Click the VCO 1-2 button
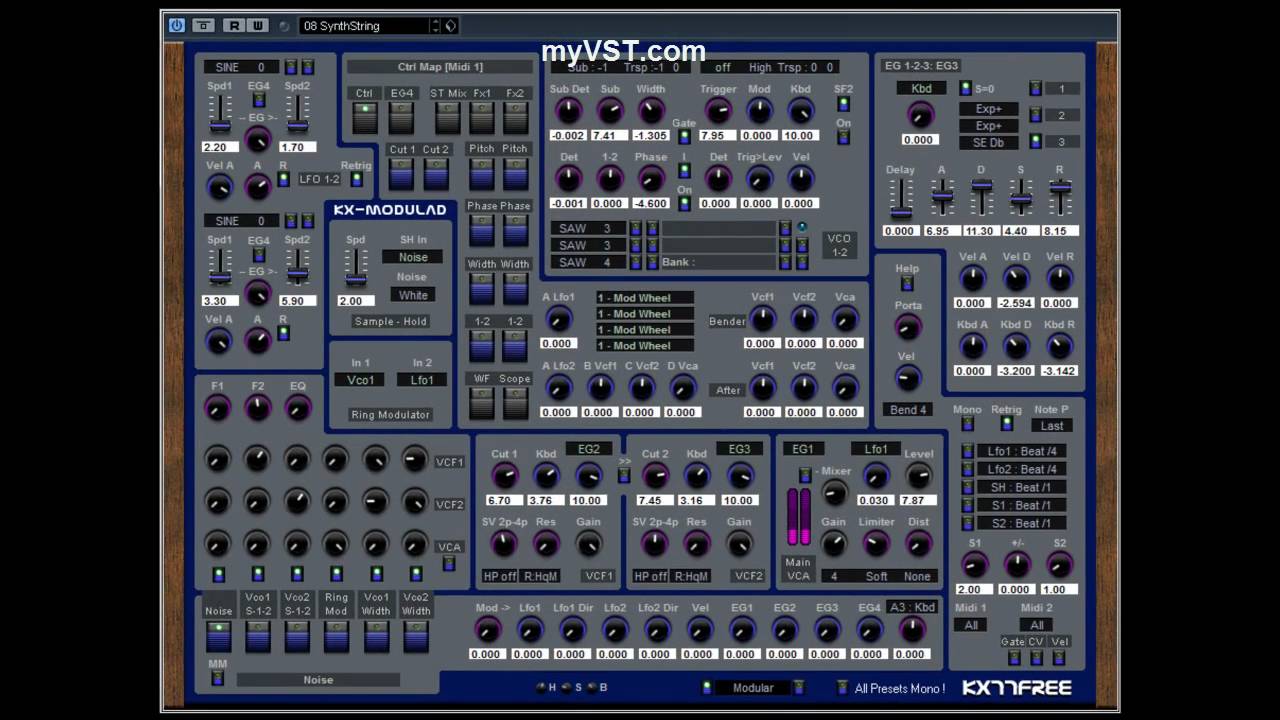The image size is (1280, 720). click(839, 245)
